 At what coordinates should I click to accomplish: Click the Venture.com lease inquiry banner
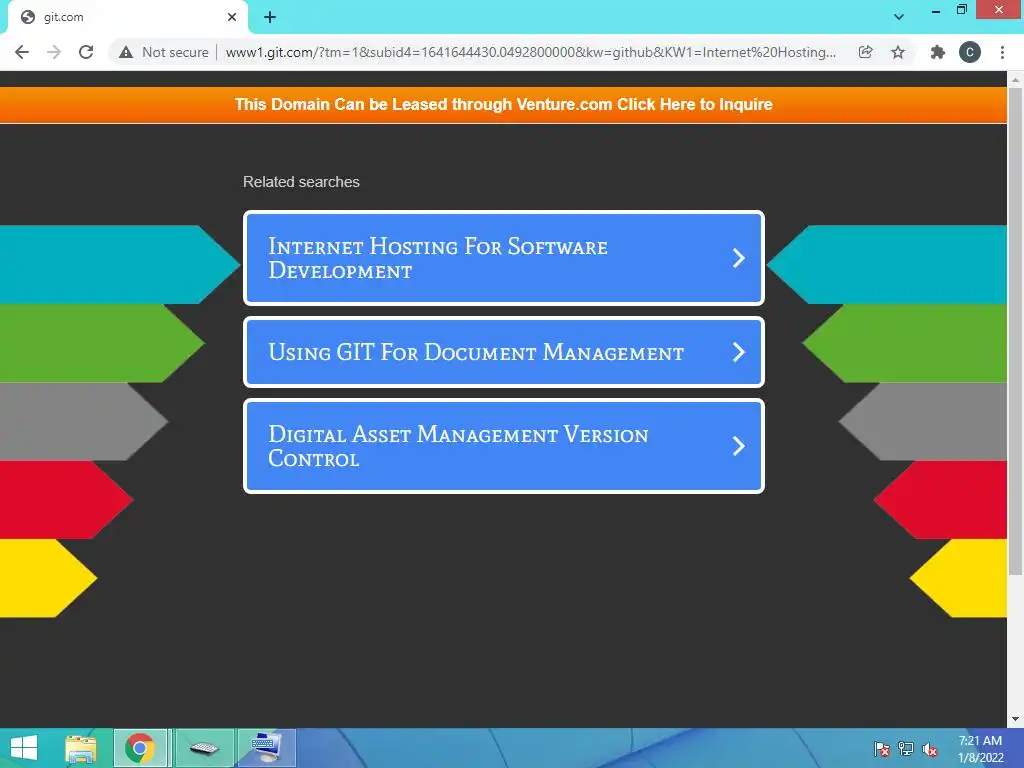pos(504,104)
